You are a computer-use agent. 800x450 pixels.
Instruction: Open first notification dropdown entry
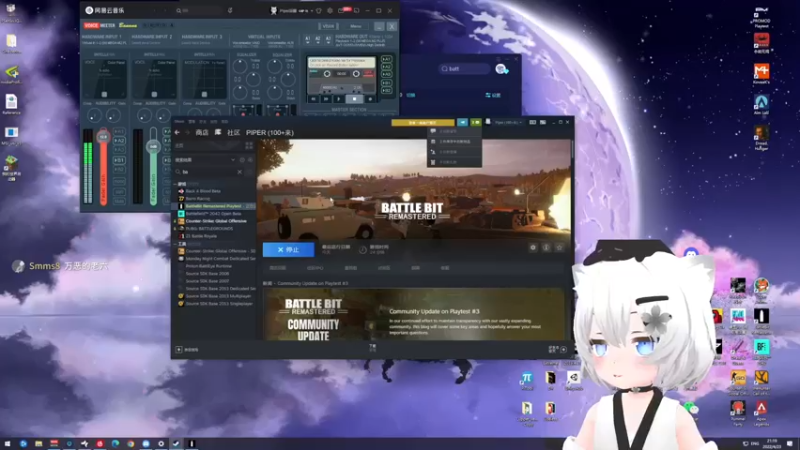(454, 131)
